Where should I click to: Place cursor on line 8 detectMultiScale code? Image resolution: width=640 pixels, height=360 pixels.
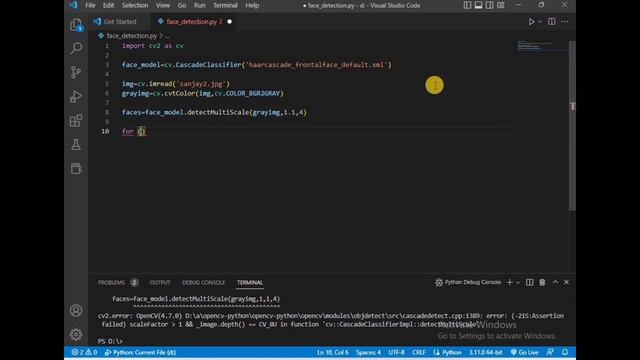coord(214,112)
